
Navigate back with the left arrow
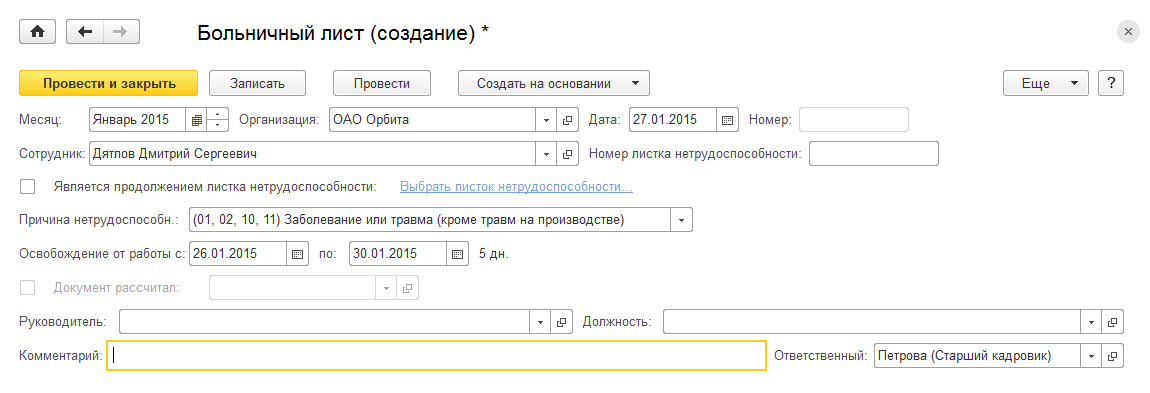pyautogui.click(x=85, y=32)
